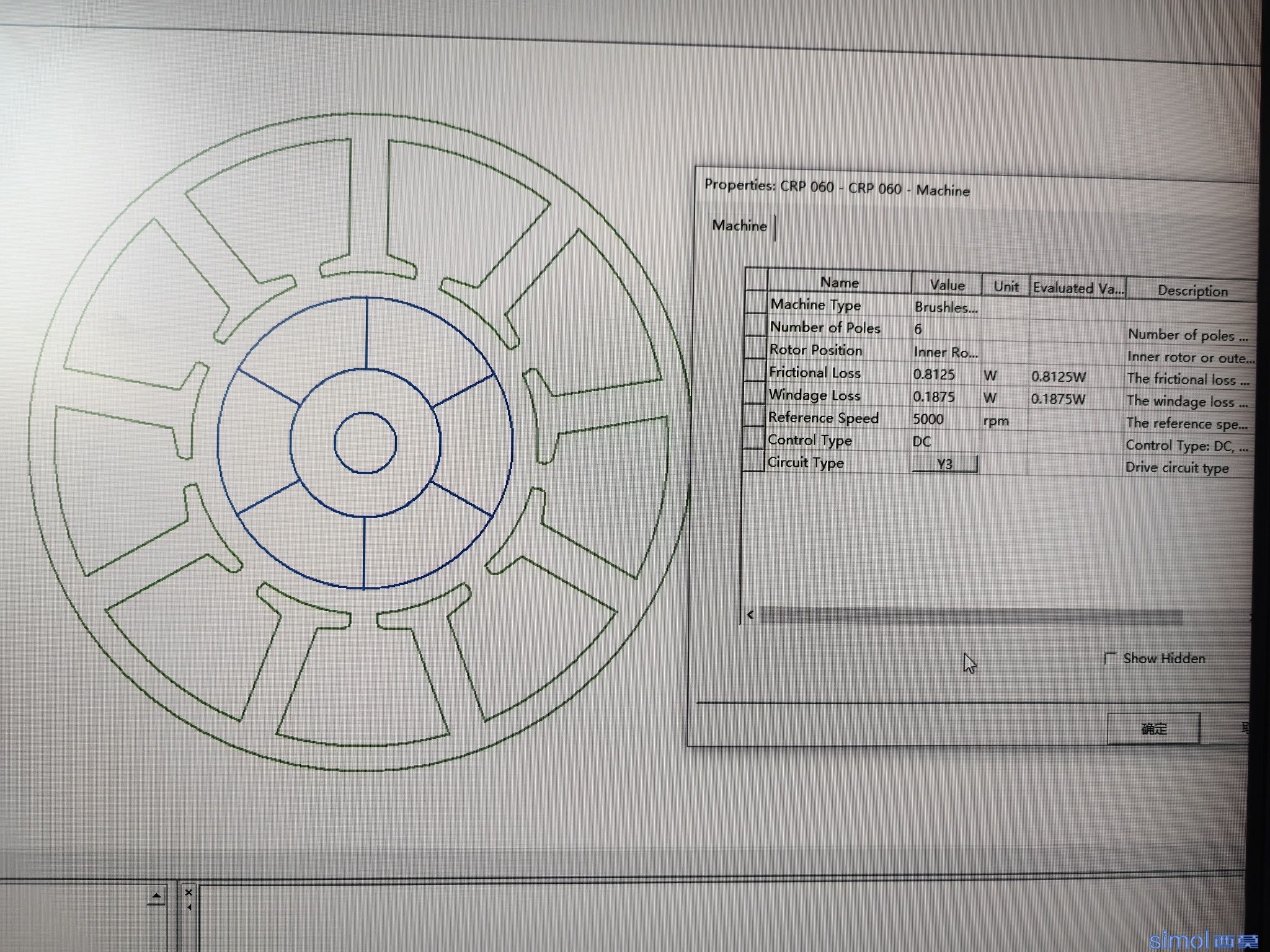Screen dimensions: 1270x952
Task: Open the Circuit Type Y3 button
Action: click(x=944, y=464)
